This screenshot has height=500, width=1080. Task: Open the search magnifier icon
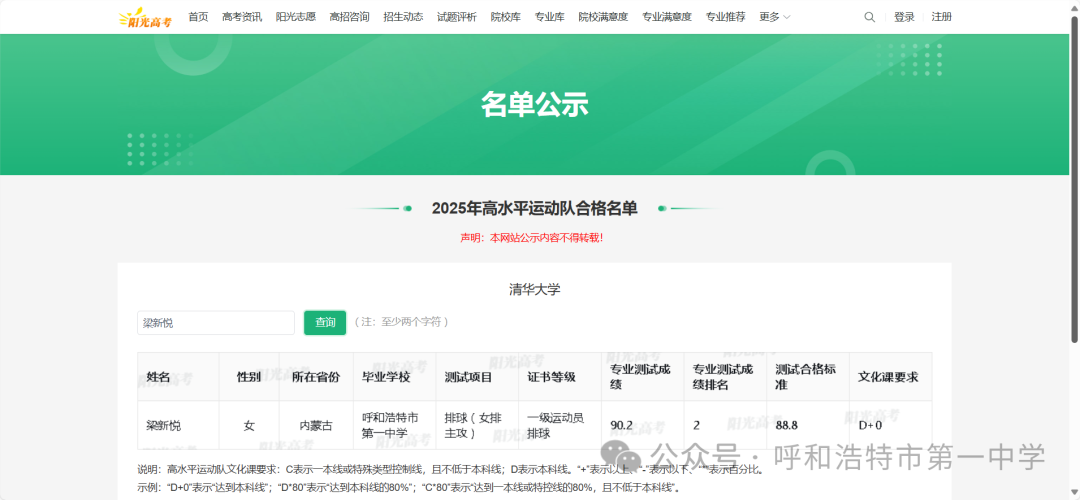869,17
